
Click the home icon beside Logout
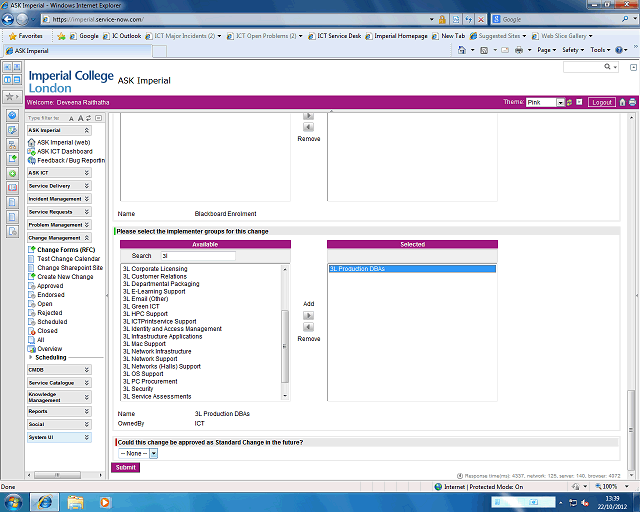(622, 102)
